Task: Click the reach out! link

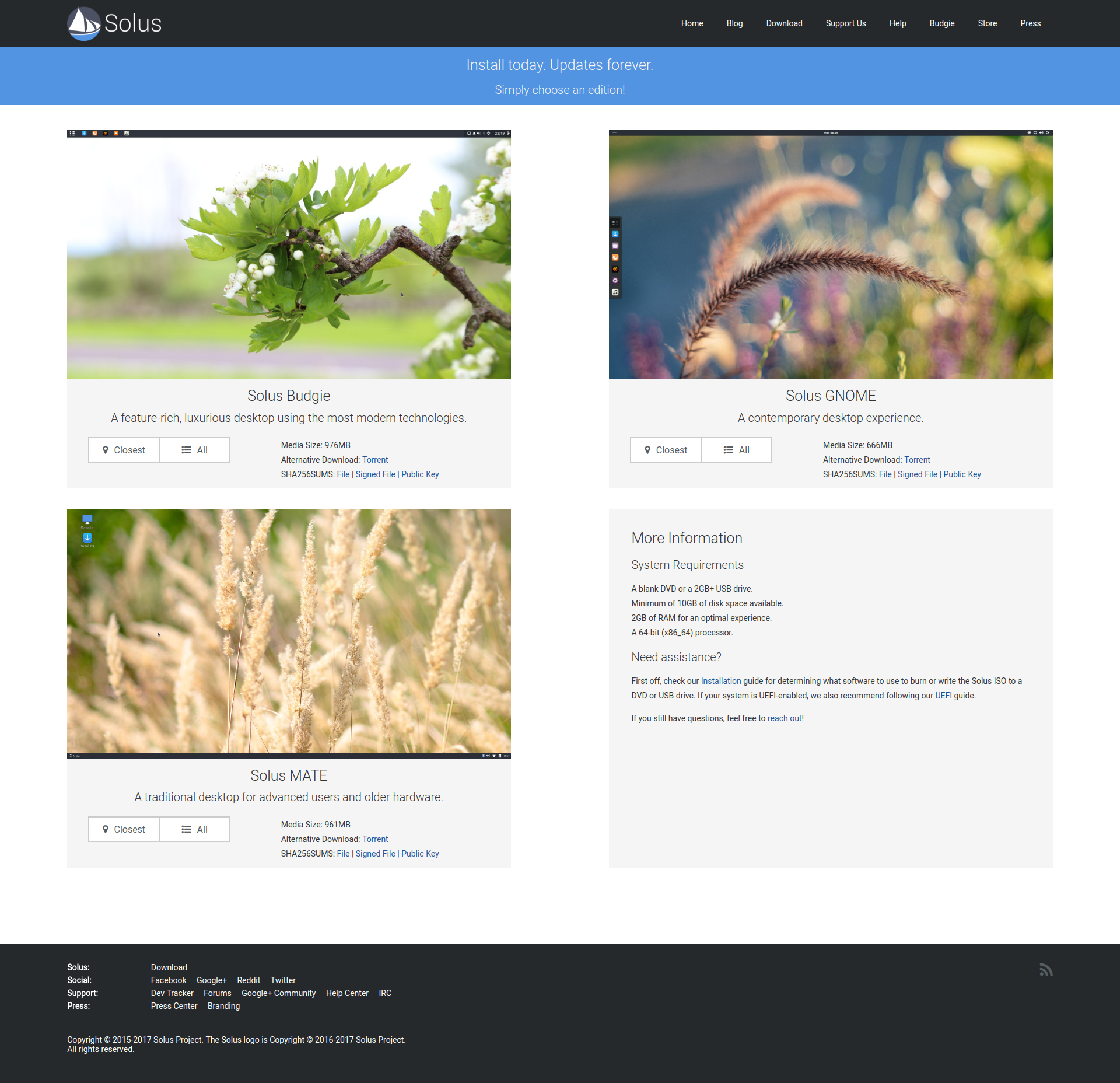Action: pyautogui.click(x=786, y=718)
